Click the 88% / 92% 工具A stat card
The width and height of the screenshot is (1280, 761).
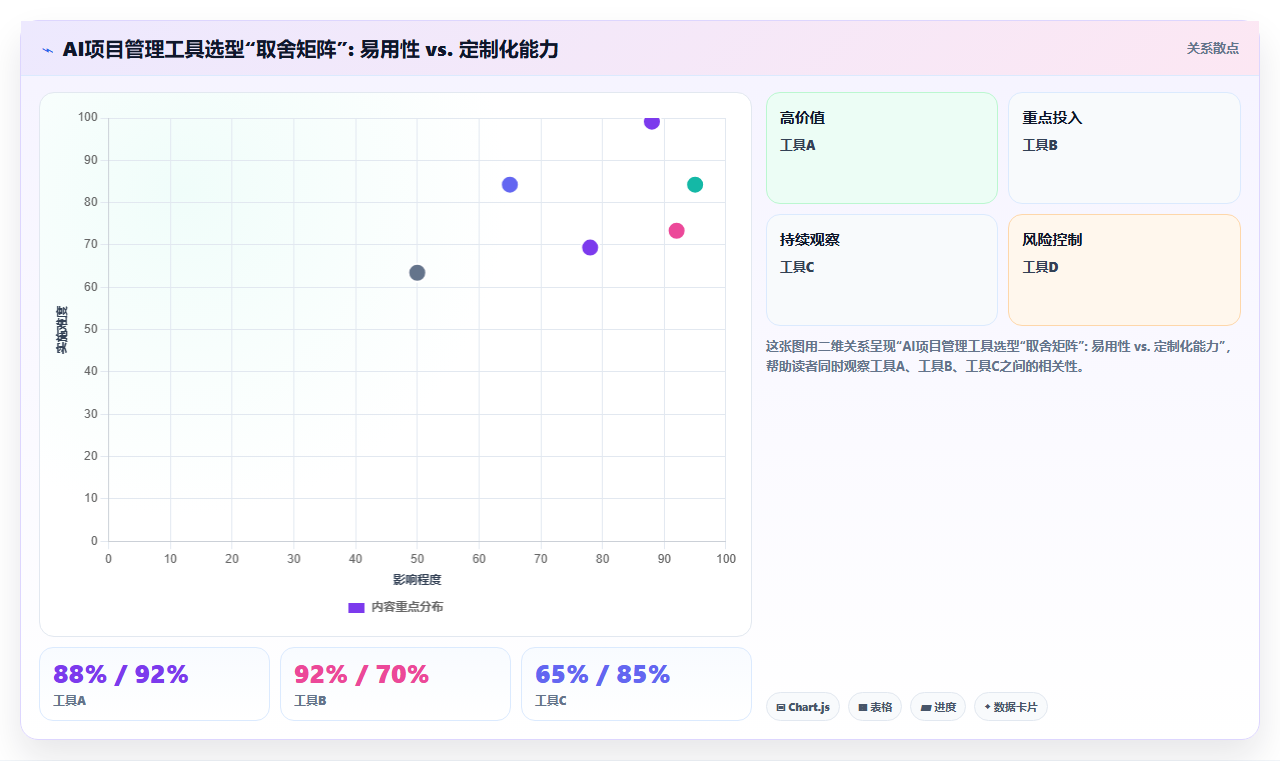click(154, 684)
